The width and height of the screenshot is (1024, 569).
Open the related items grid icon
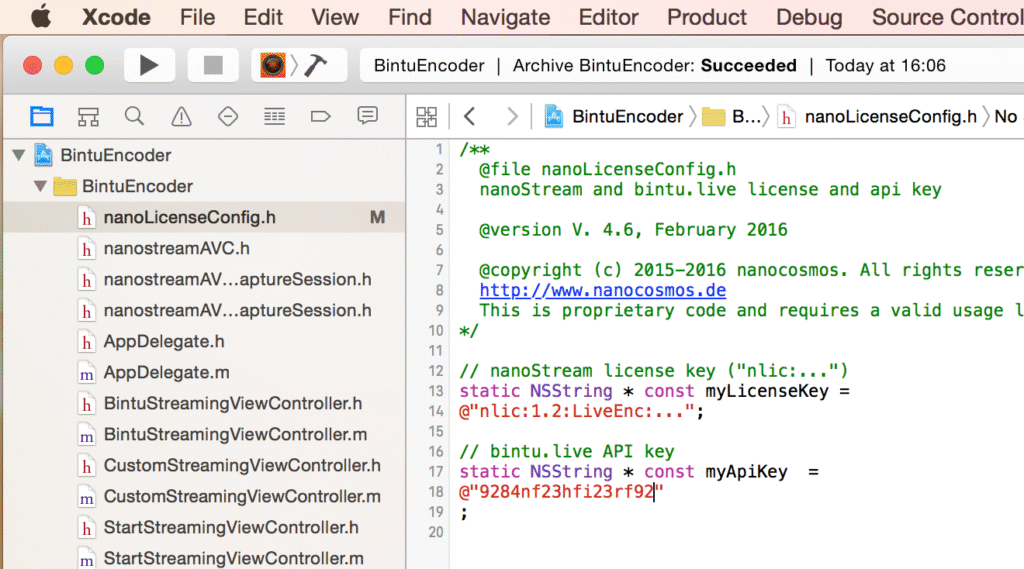pos(427,117)
